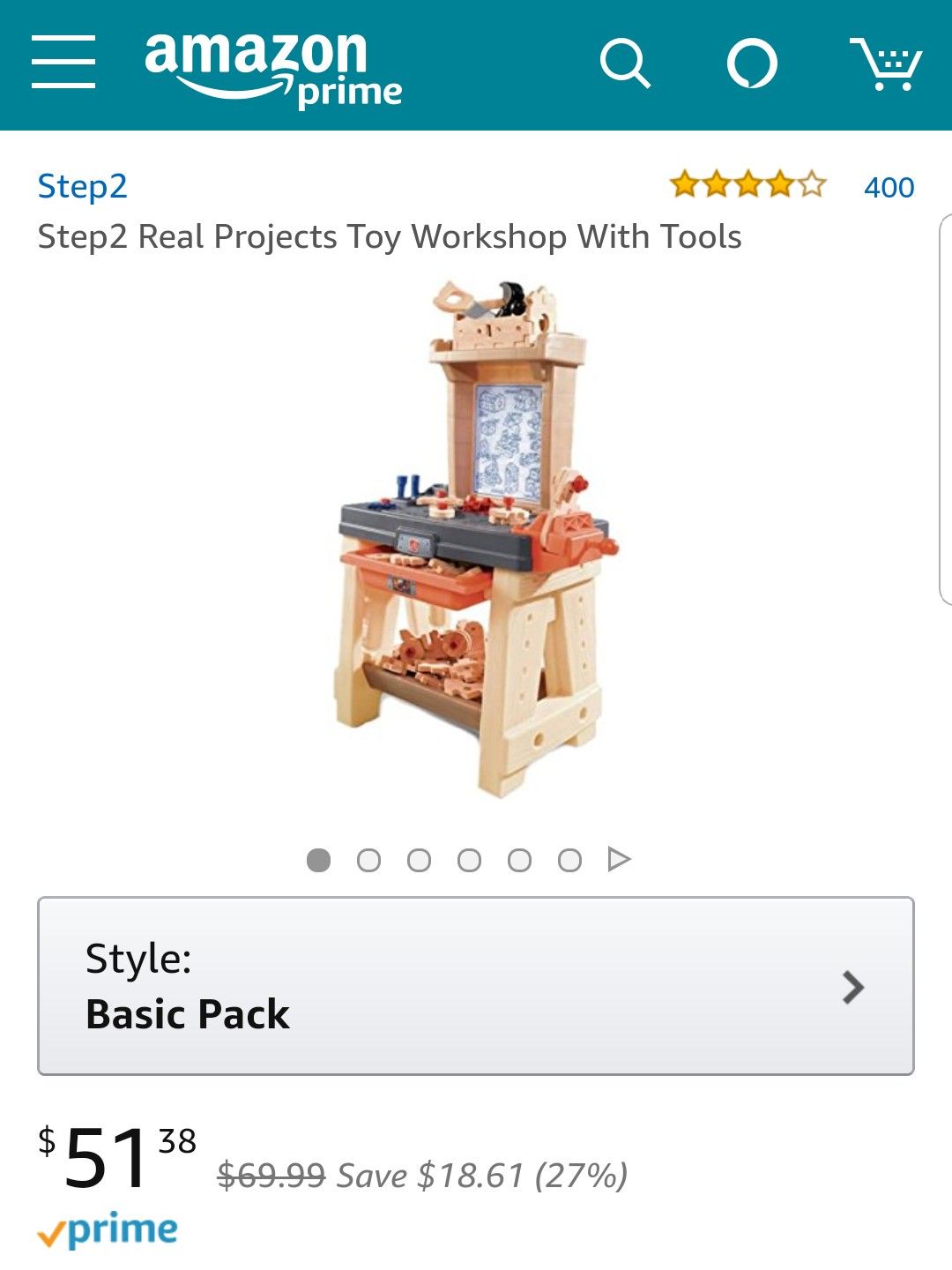This screenshot has height=1270, width=952.
Task: Select the first image carousel dot
Action: 318,860
